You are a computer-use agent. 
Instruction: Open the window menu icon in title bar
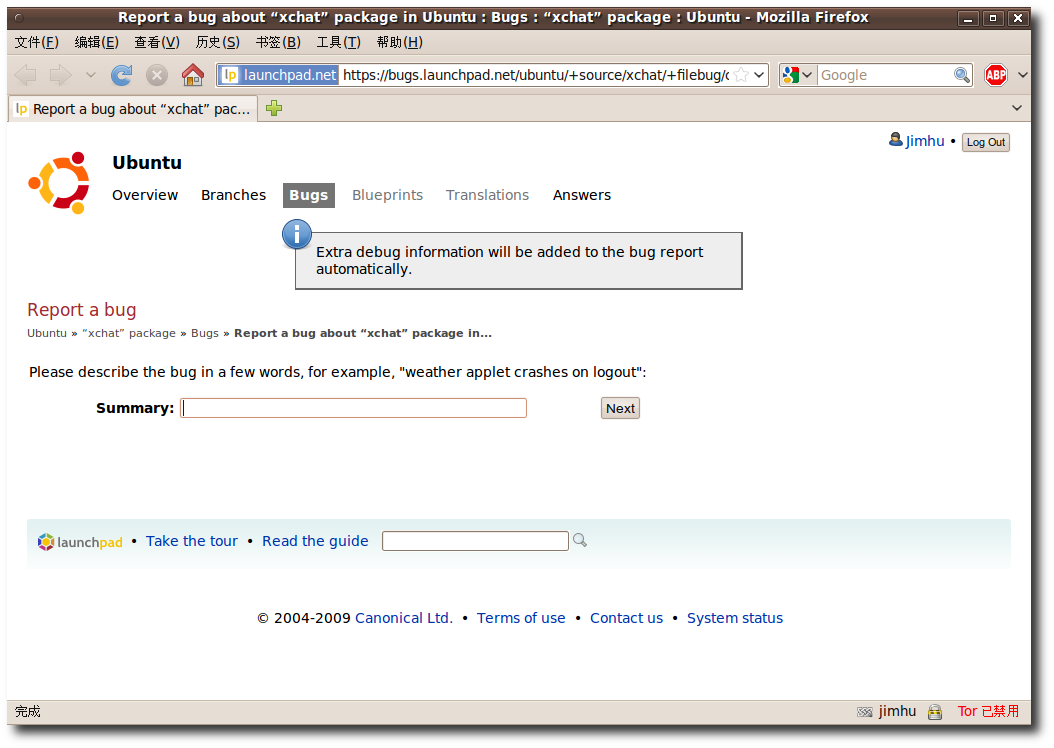[x=18, y=18]
